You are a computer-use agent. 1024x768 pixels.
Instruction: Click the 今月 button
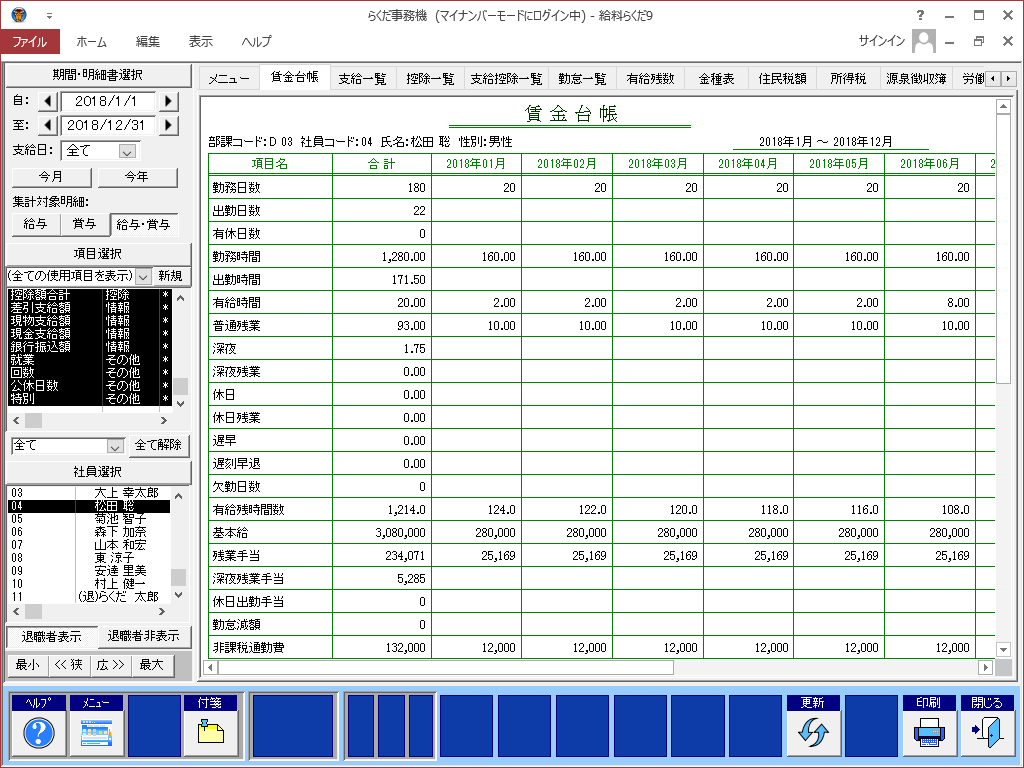coord(52,177)
